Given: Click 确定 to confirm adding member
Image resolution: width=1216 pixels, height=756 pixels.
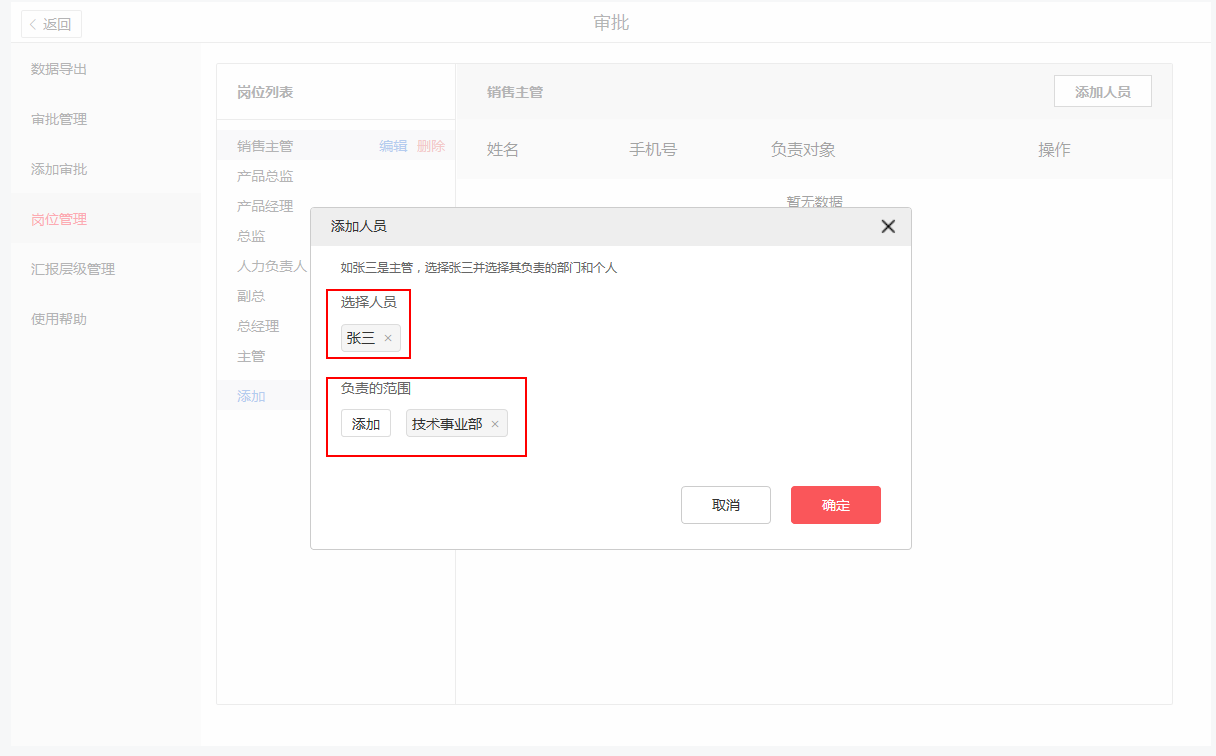Looking at the screenshot, I should point(836,505).
